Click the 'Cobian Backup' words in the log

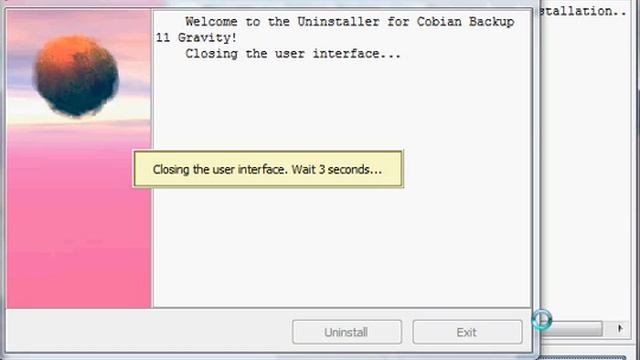[x=465, y=21]
